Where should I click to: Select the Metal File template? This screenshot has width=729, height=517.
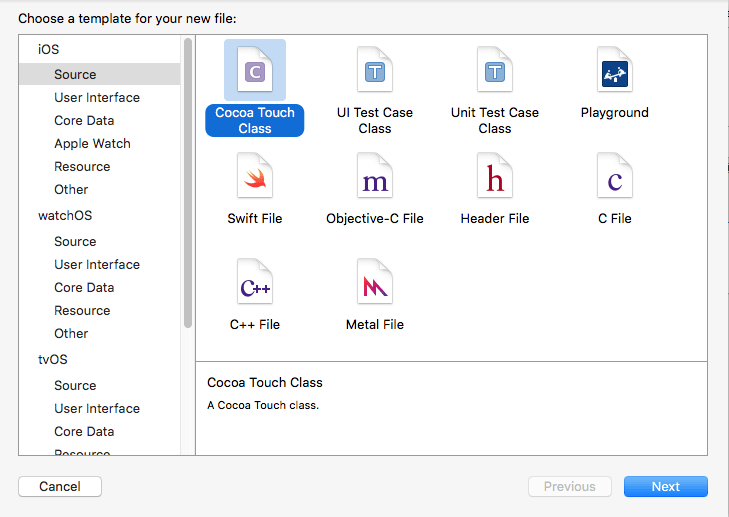click(x=375, y=282)
